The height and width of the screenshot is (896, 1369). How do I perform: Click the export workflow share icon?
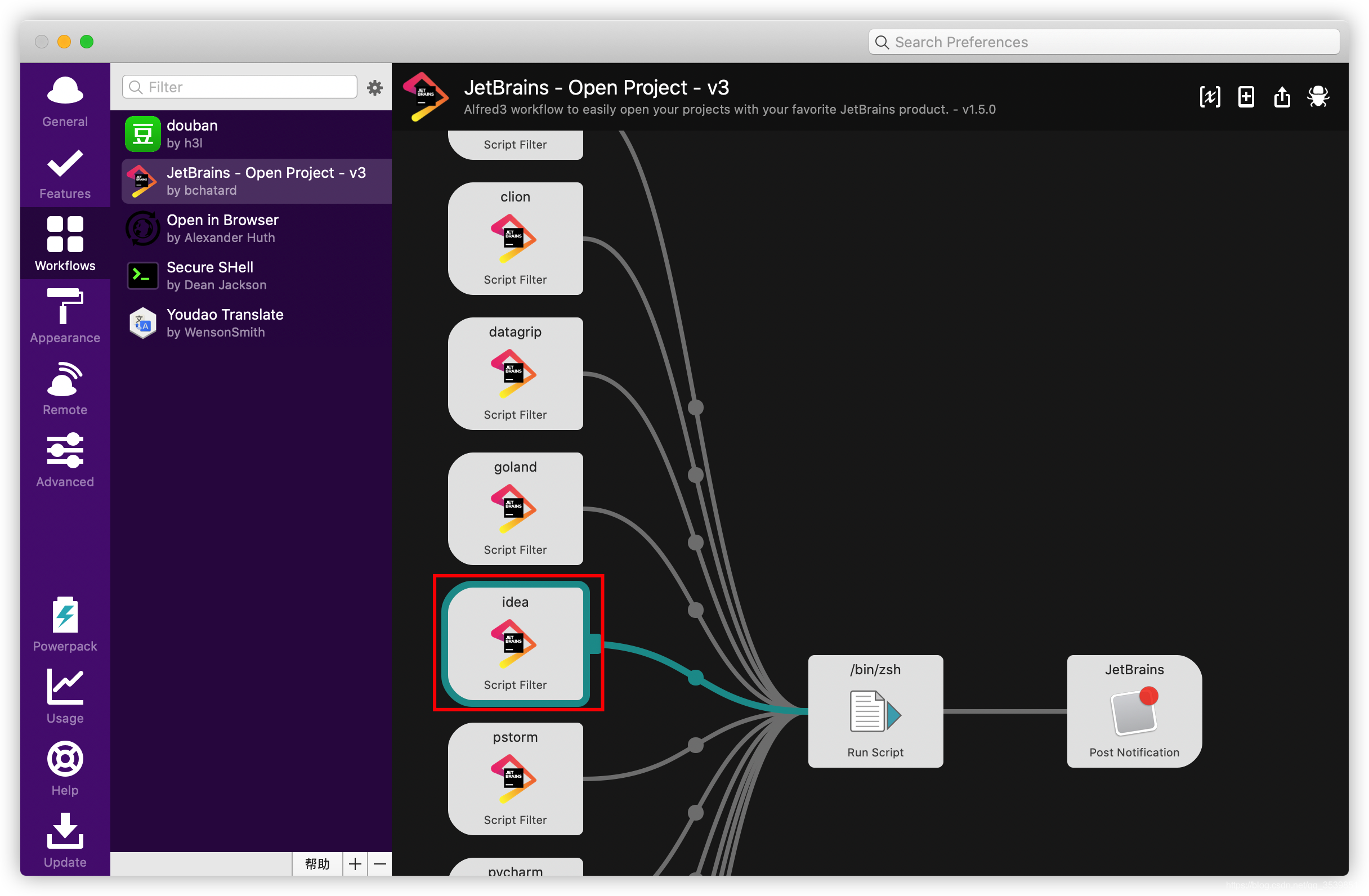point(1282,97)
